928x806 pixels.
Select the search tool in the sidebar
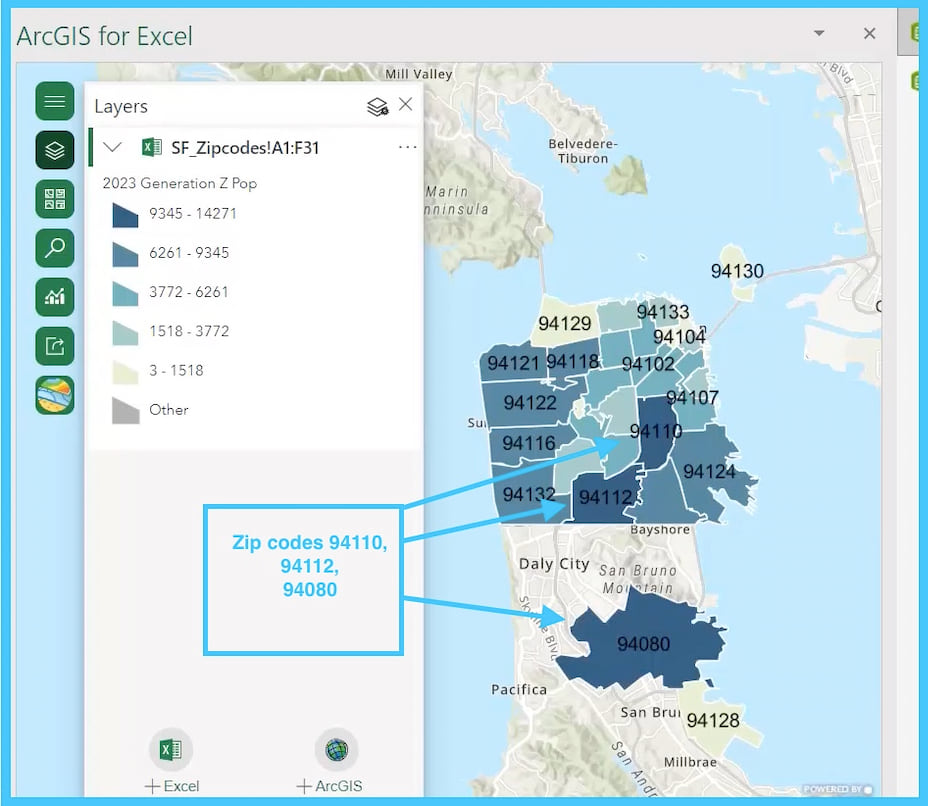(x=54, y=247)
